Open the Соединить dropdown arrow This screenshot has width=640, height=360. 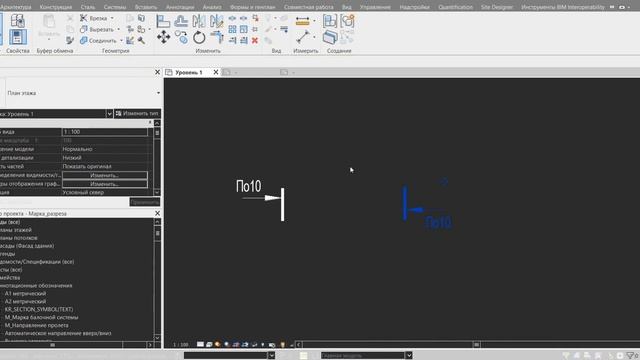[x=121, y=40]
